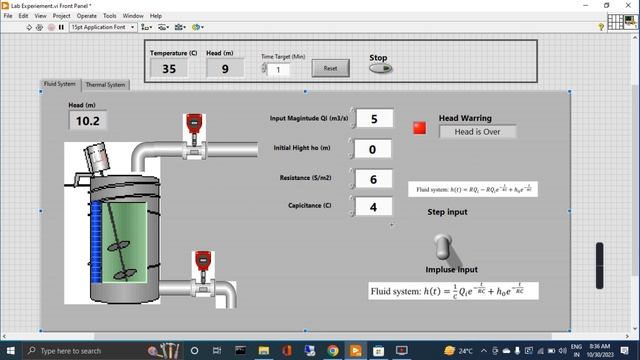The image size is (640, 360).
Task: Open the Tools menu
Action: (x=109, y=16)
